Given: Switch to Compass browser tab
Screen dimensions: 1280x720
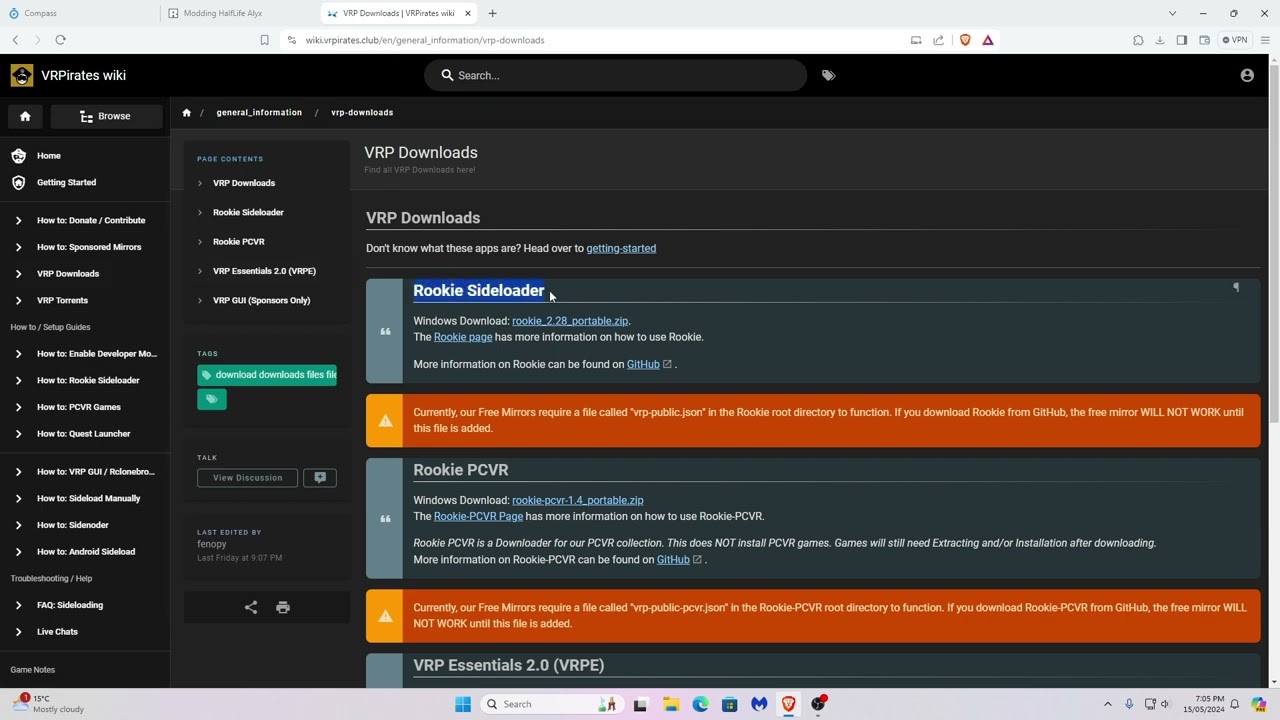Looking at the screenshot, I should click(x=80, y=13).
